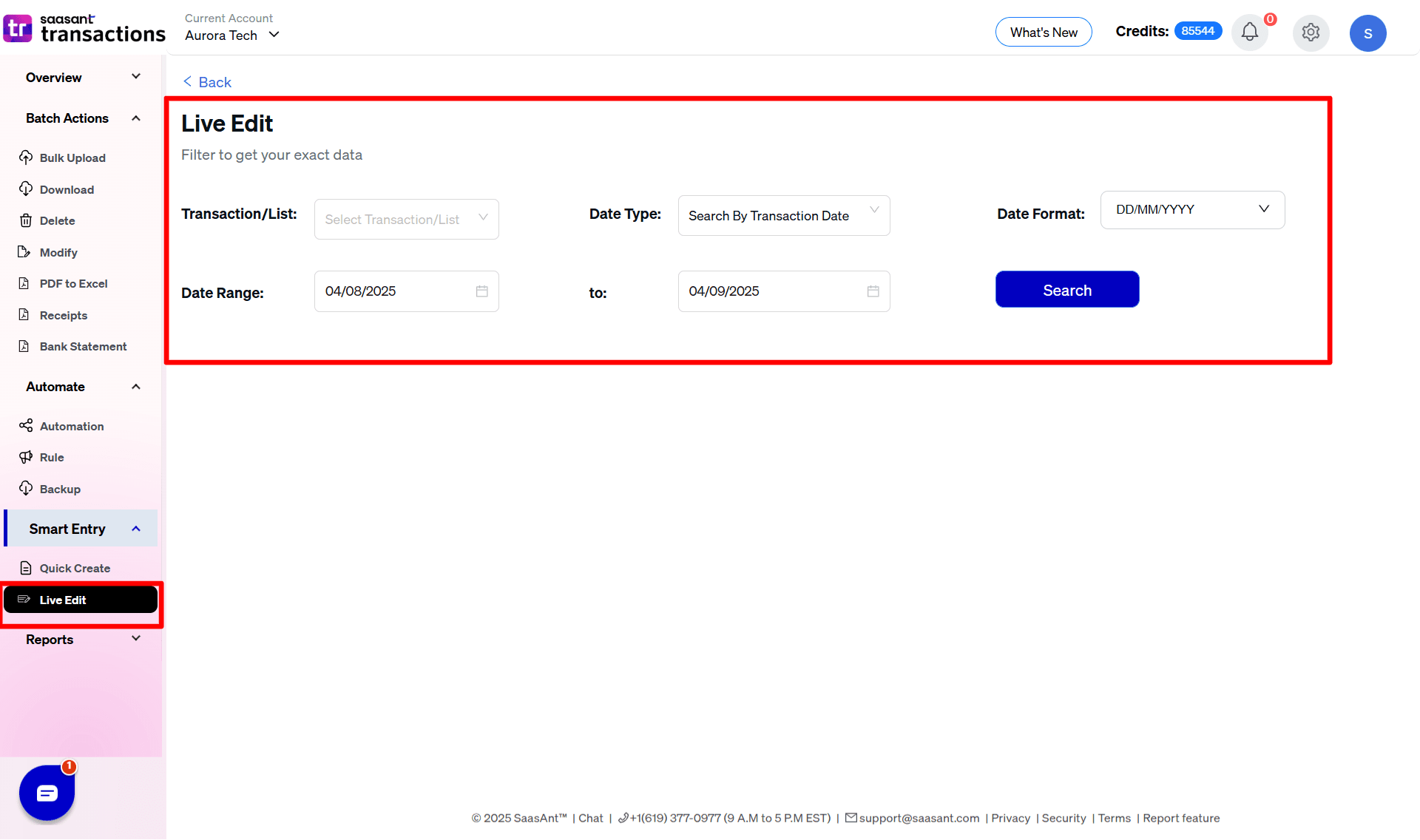Open the user profile avatar S
This screenshot has height=840, width=1420.
(x=1367, y=33)
